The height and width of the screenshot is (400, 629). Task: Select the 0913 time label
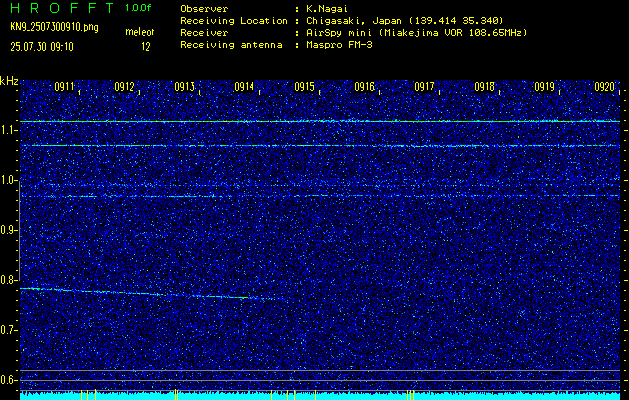(185, 87)
